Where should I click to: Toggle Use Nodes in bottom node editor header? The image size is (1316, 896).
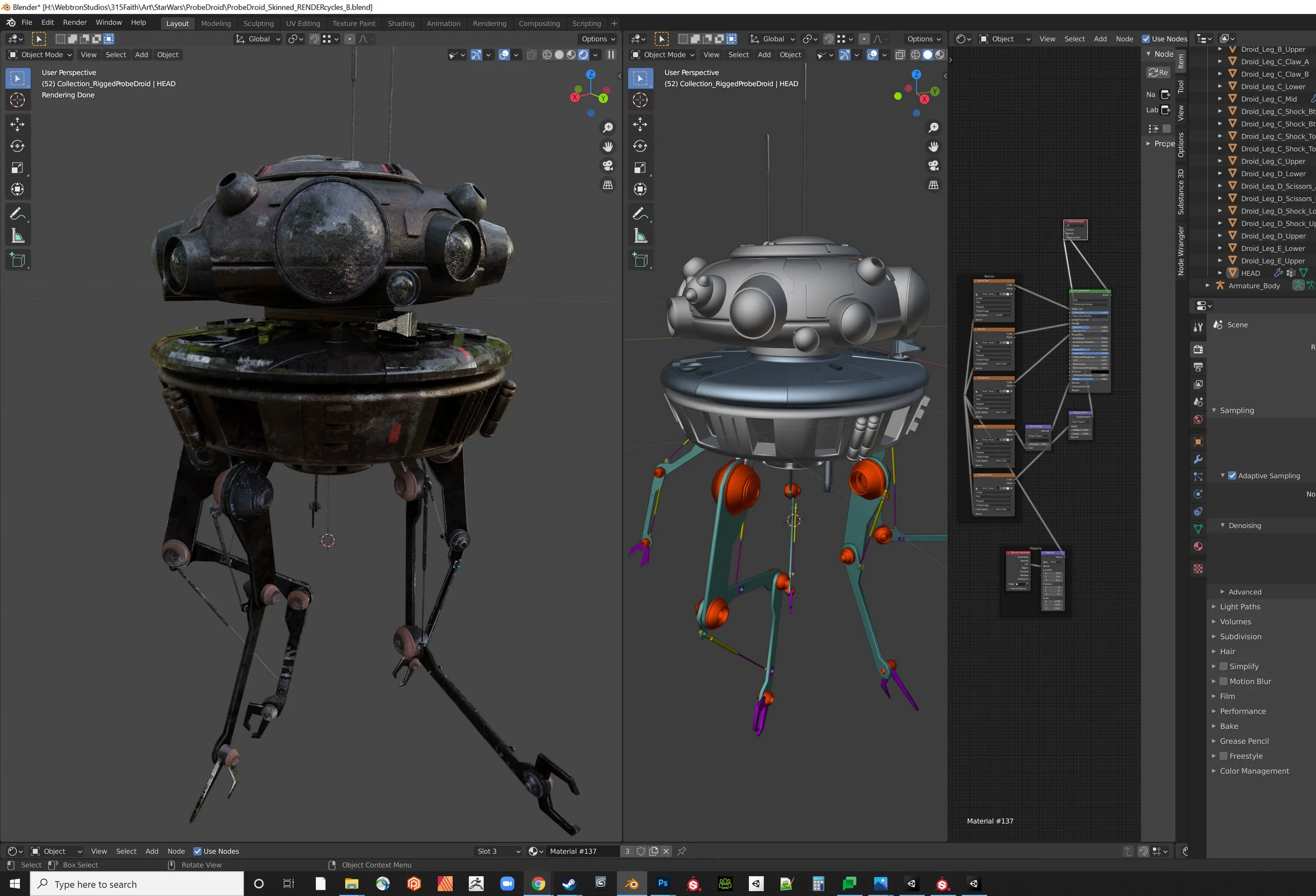(x=197, y=851)
